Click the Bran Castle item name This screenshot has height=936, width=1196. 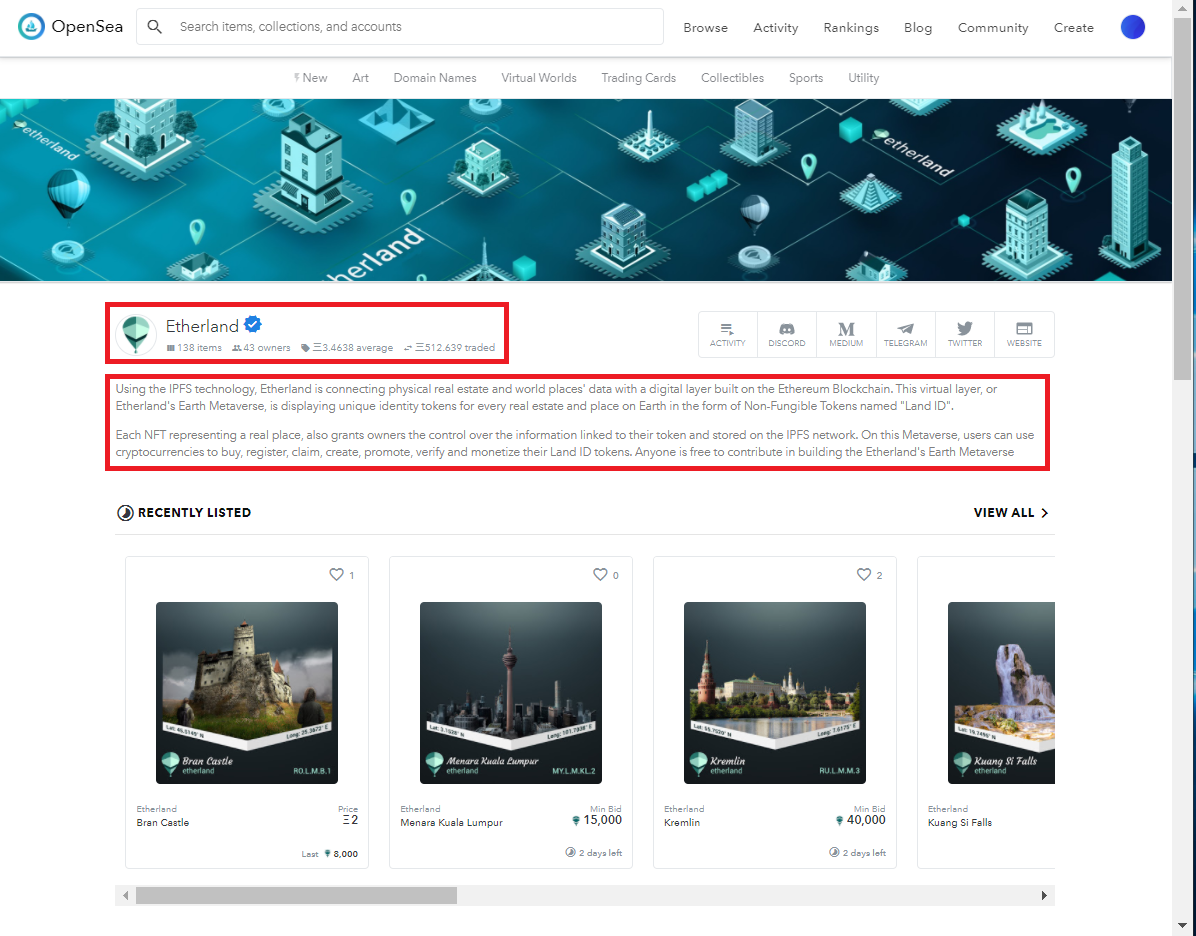[x=162, y=822]
